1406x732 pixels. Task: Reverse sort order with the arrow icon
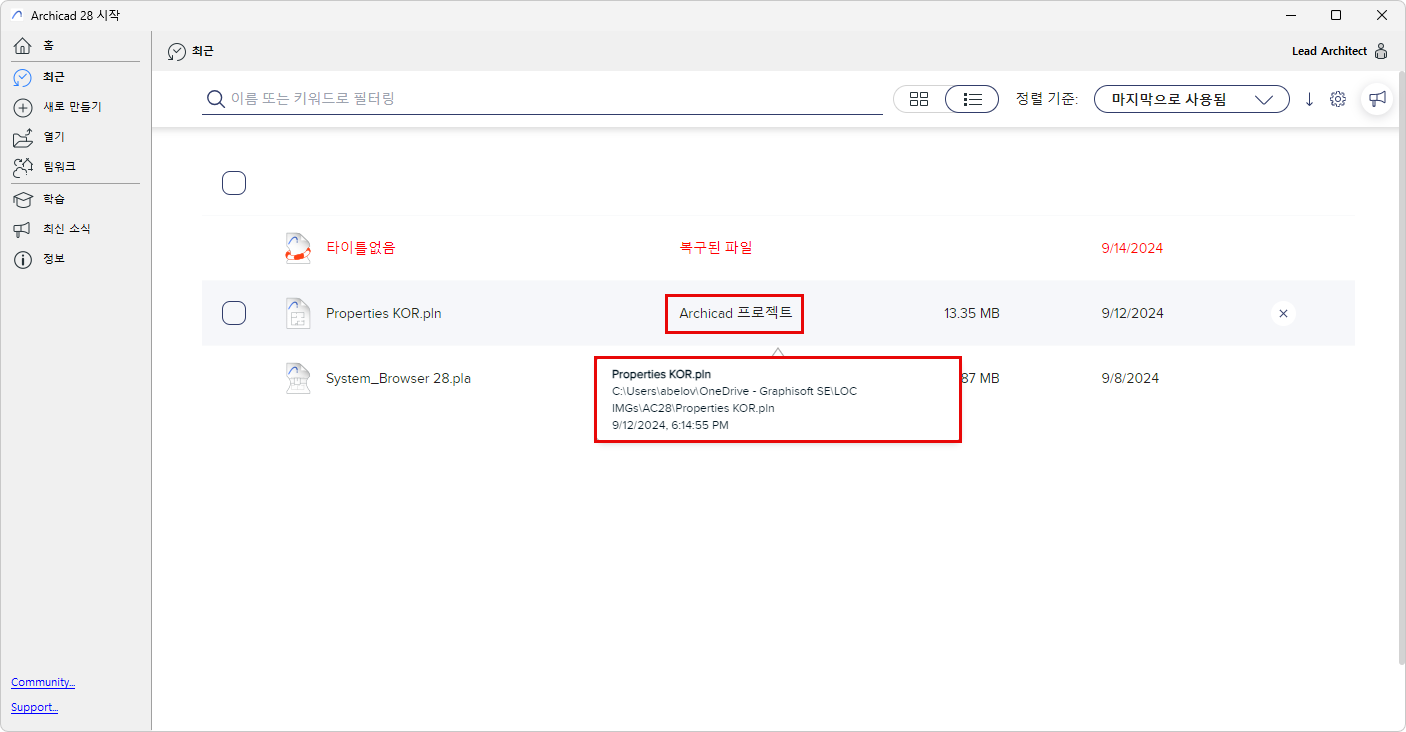tap(1310, 99)
